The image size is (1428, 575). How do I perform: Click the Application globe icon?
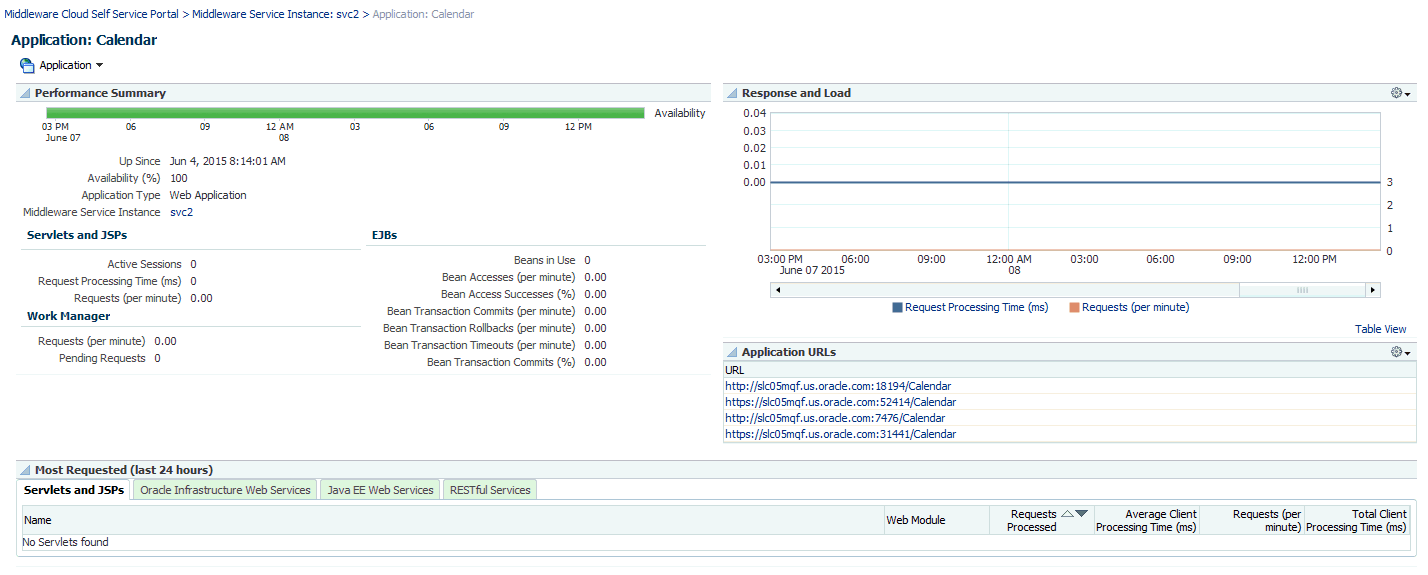point(27,65)
